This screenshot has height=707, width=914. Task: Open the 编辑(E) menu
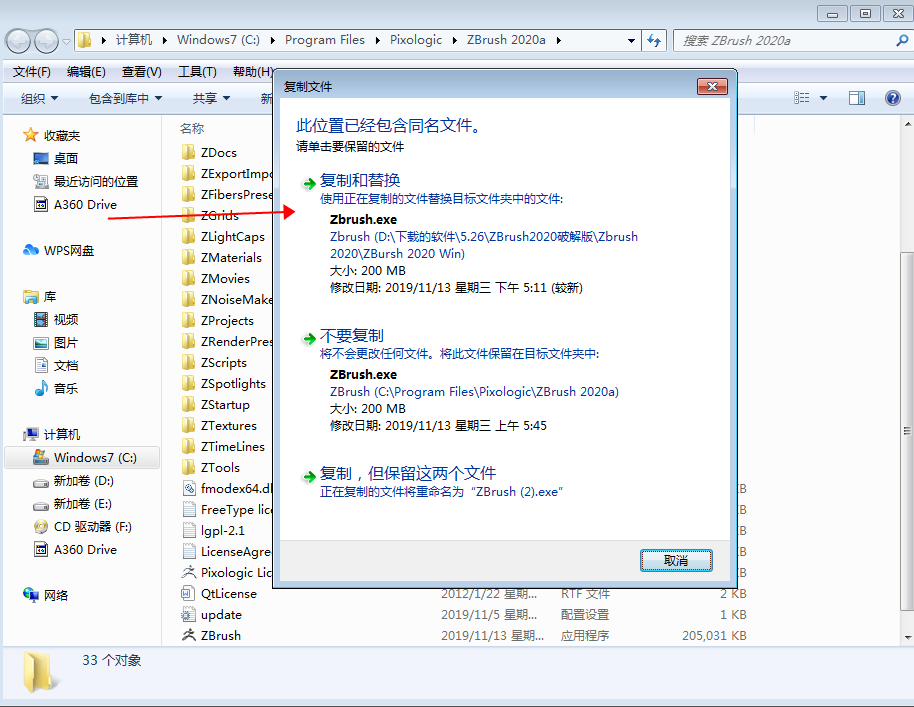click(86, 72)
